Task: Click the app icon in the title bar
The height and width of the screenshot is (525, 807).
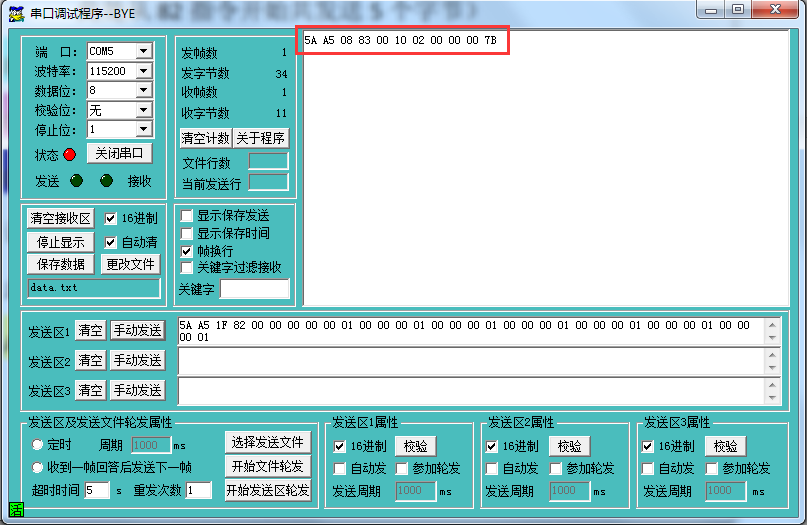Action: [x=16, y=13]
